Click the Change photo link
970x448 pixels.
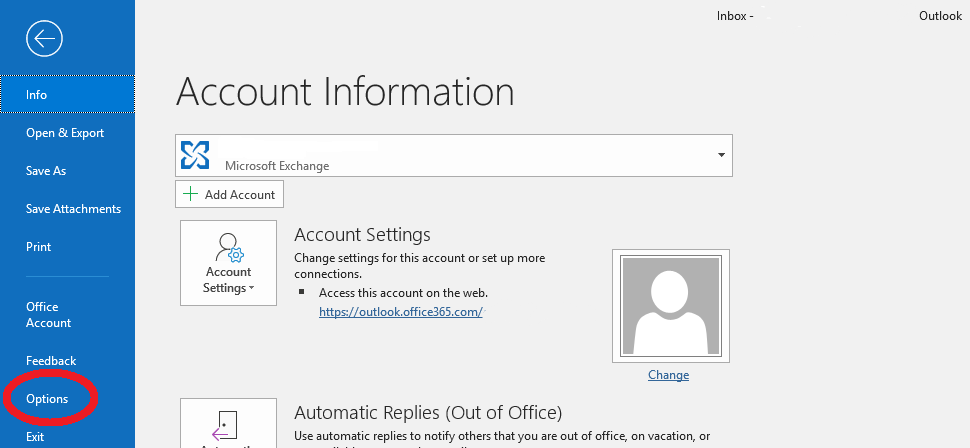click(668, 375)
